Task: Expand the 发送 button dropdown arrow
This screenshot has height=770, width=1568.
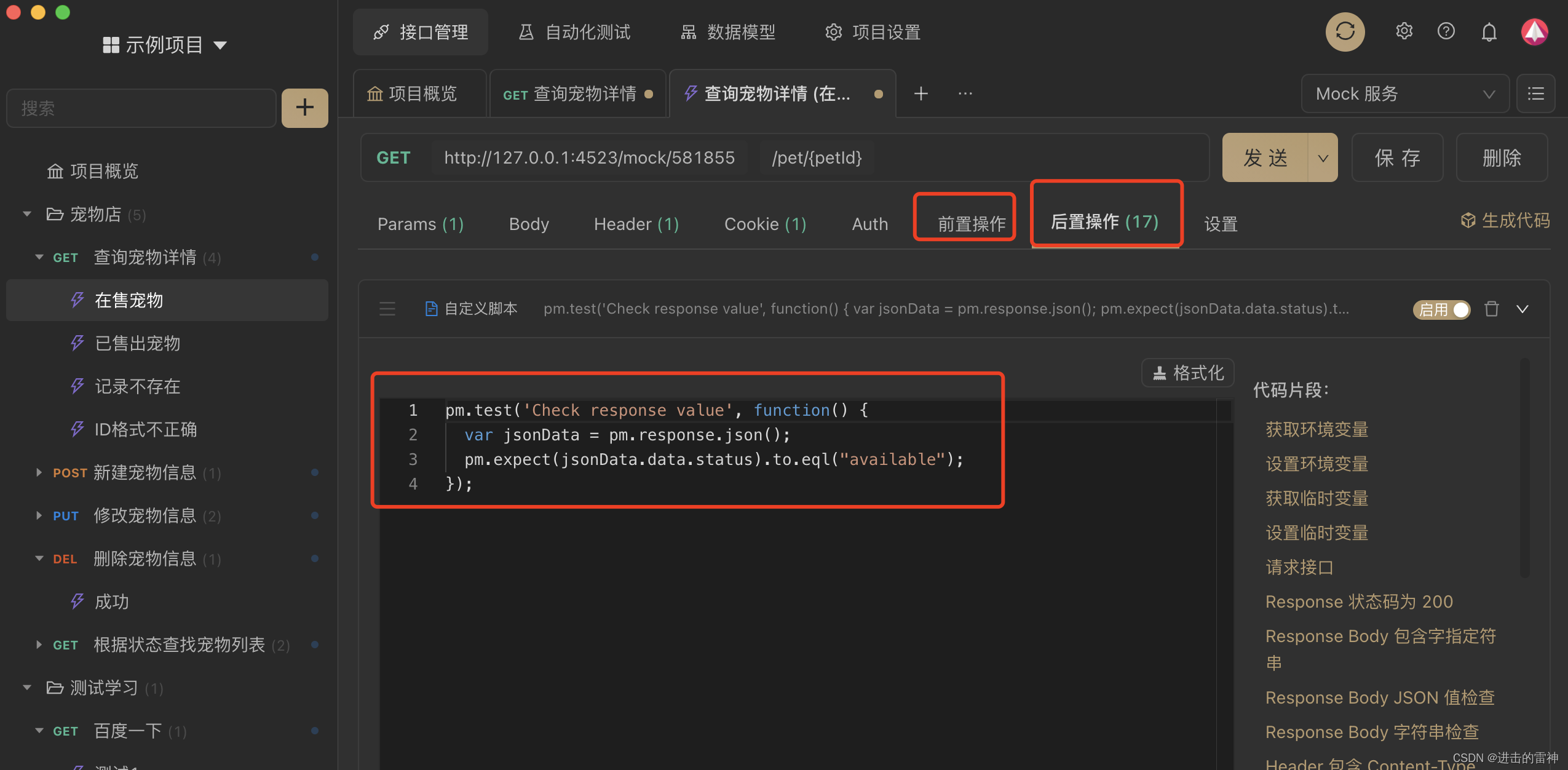Action: pos(1323,158)
